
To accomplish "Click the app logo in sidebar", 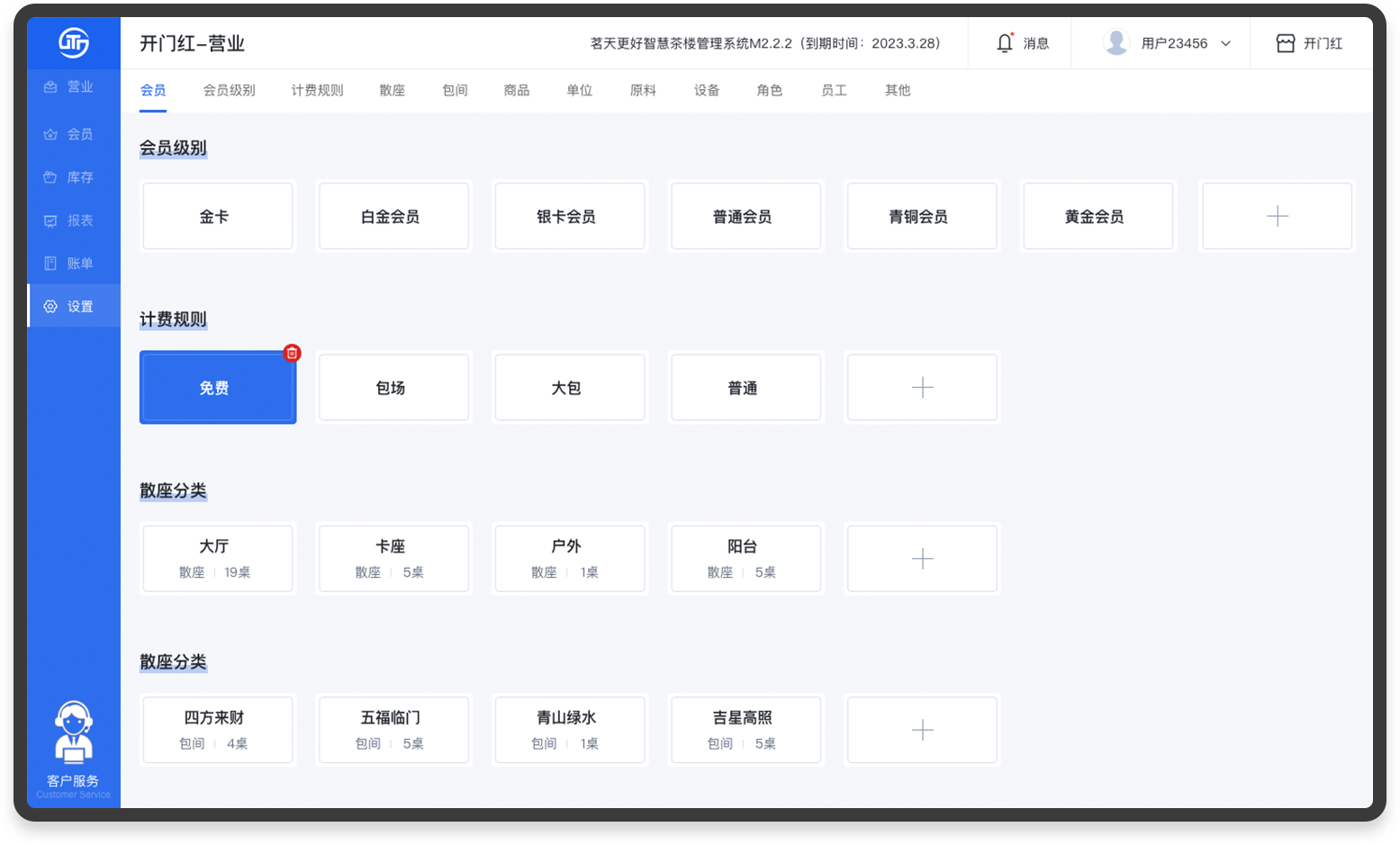I will [74, 42].
